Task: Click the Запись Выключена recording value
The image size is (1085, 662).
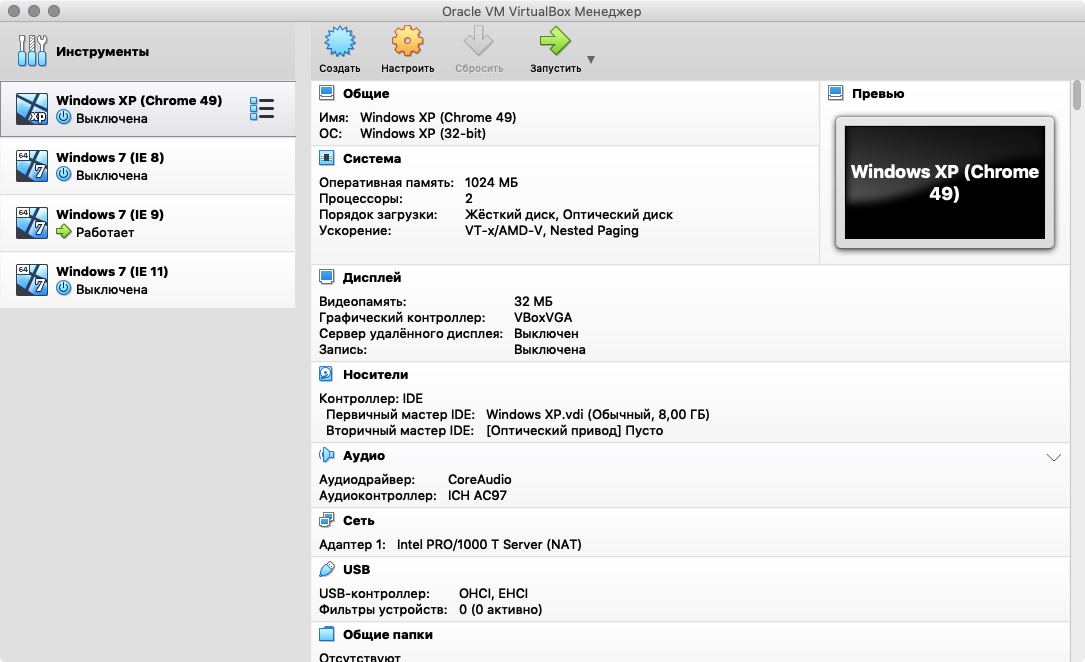Action: coord(549,349)
